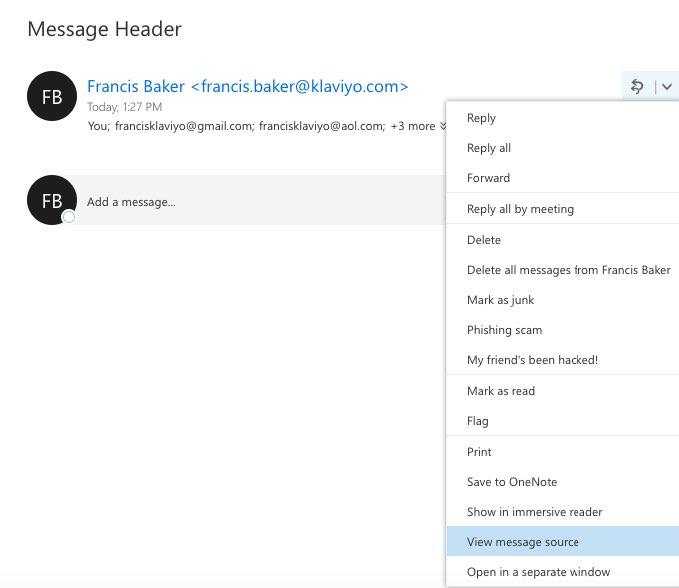This screenshot has width=679, height=588.
Task: Choose Reply all menu option
Action: [x=489, y=148]
